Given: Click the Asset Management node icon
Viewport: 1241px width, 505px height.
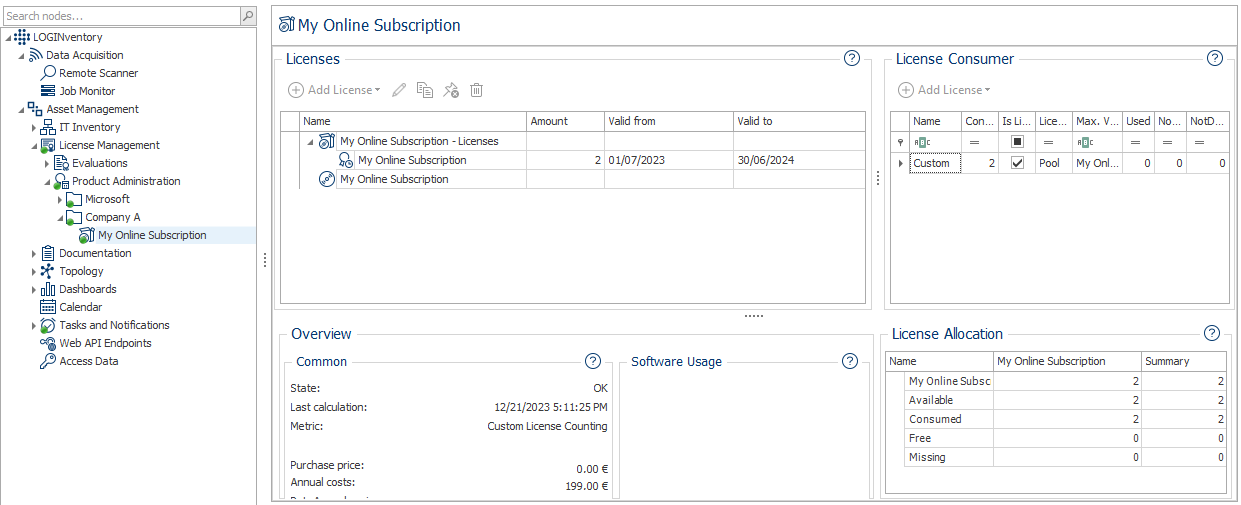Looking at the screenshot, I should [35, 109].
